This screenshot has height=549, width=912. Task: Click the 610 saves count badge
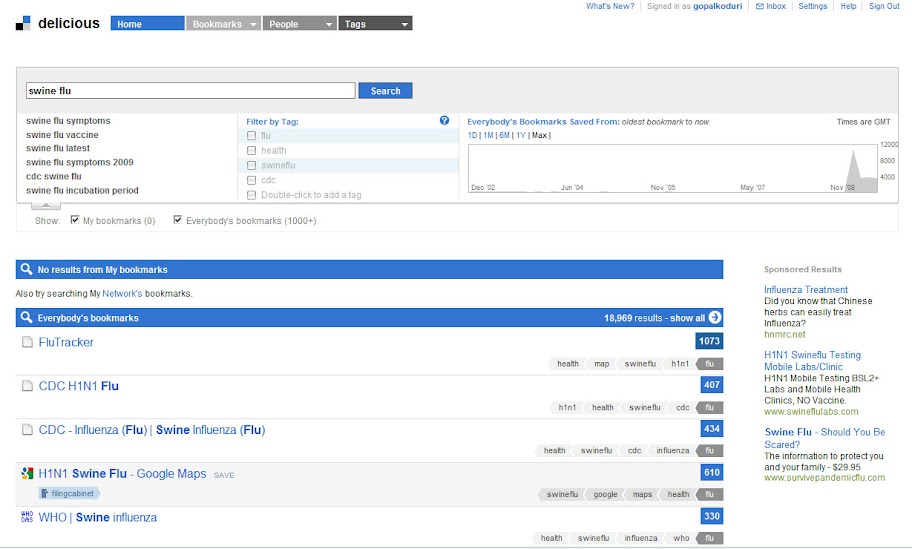(x=712, y=472)
